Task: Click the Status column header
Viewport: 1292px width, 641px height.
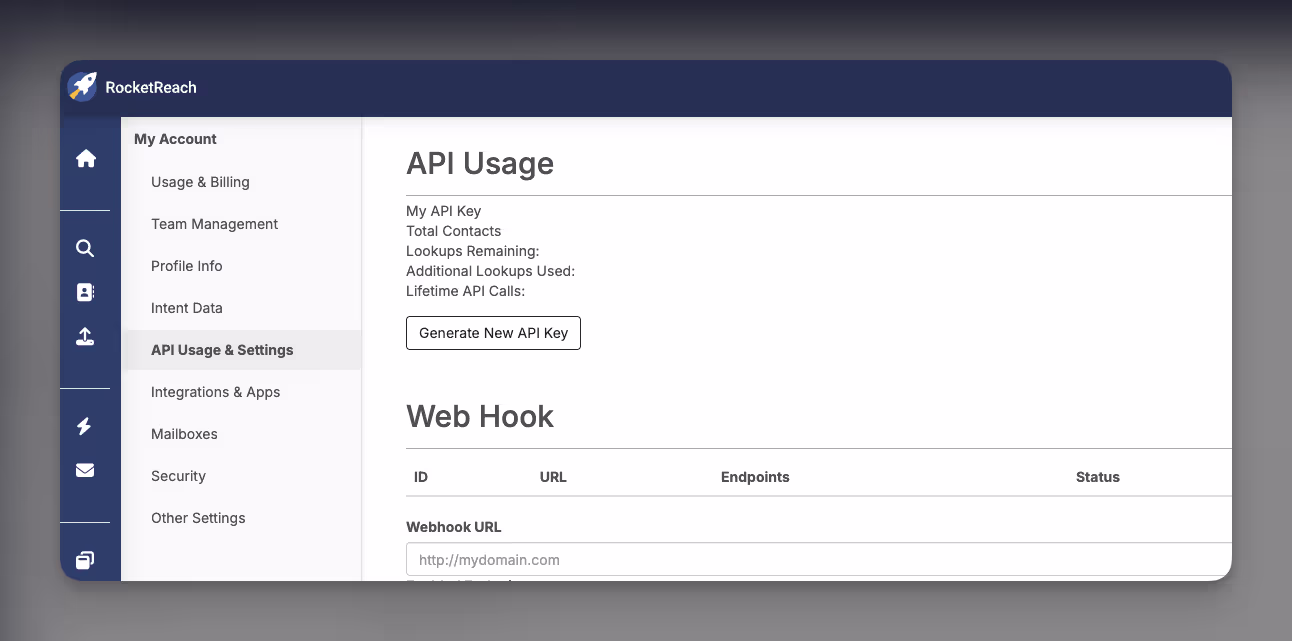Action: [1098, 477]
